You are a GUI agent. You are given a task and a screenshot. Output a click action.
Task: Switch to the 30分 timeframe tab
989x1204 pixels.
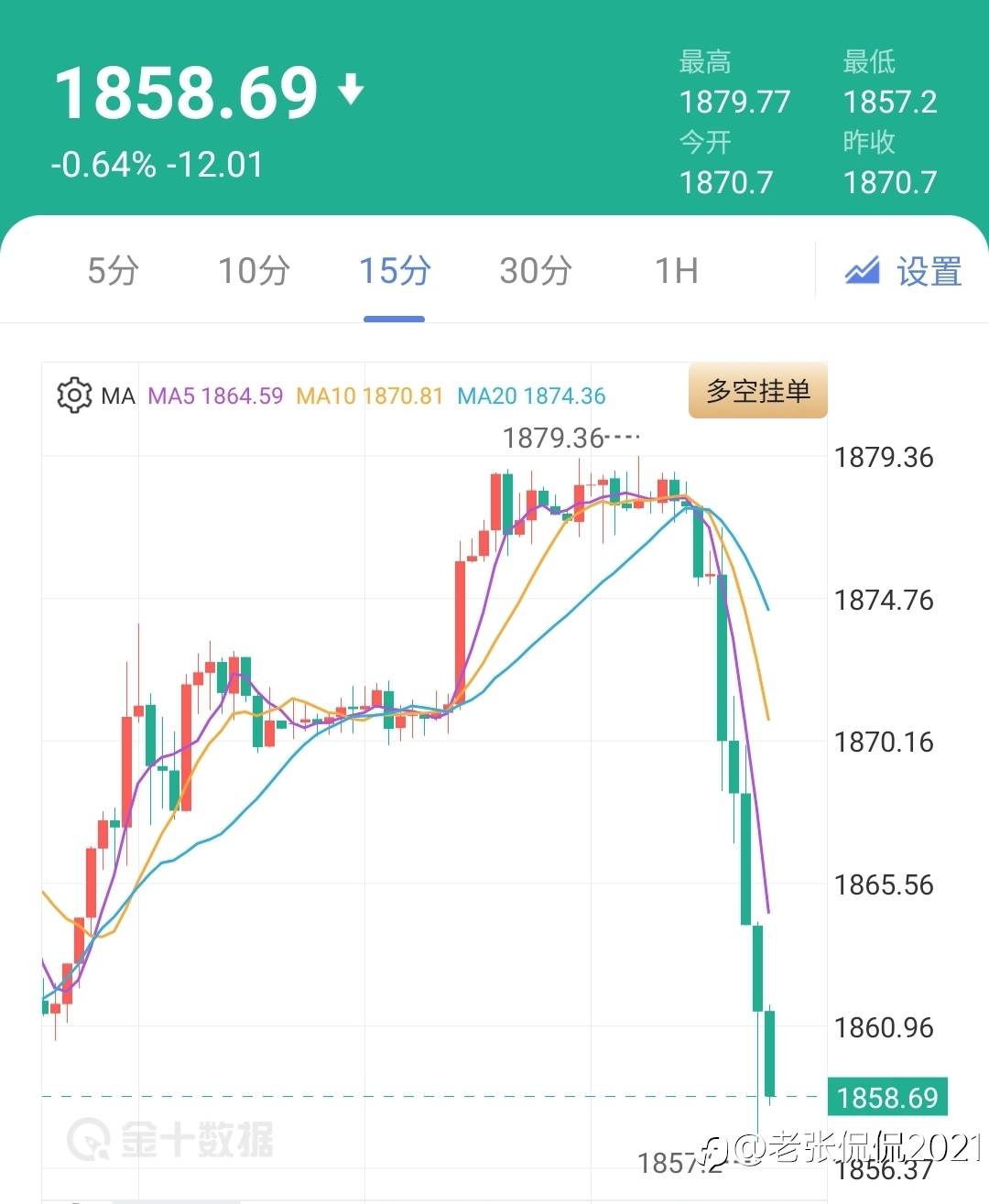[x=536, y=271]
